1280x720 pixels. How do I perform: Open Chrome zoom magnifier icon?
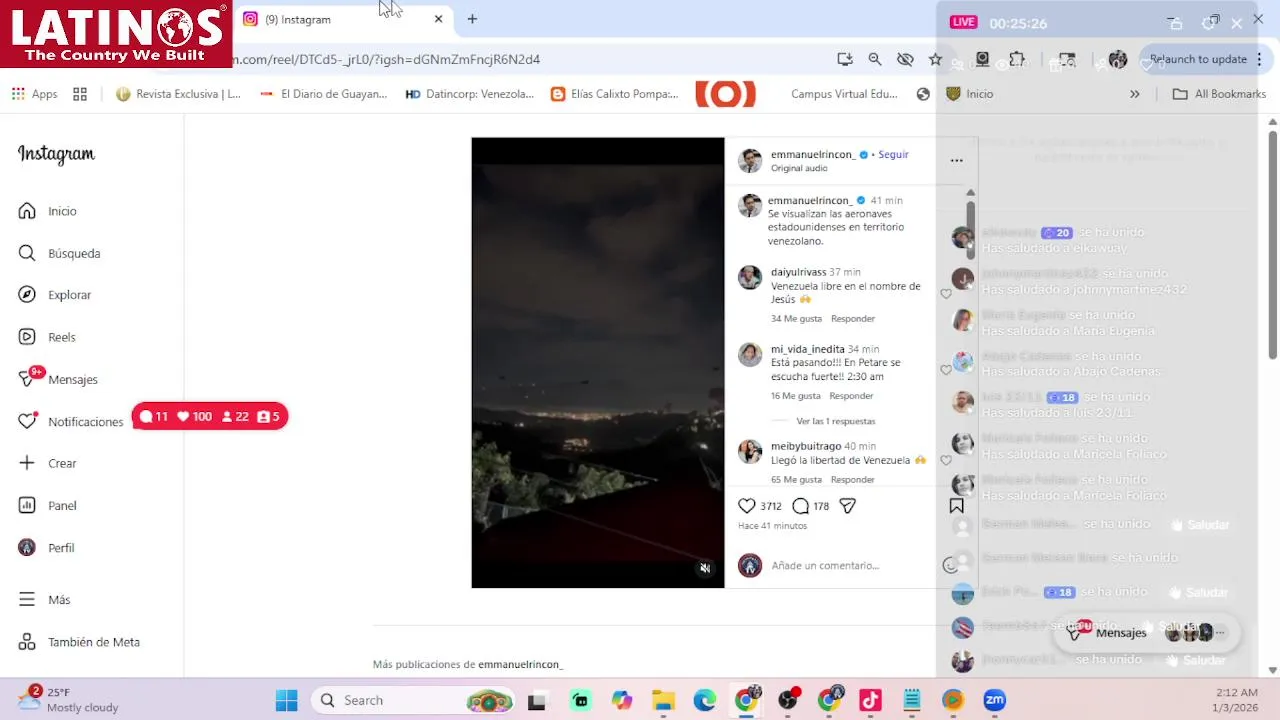point(875,59)
